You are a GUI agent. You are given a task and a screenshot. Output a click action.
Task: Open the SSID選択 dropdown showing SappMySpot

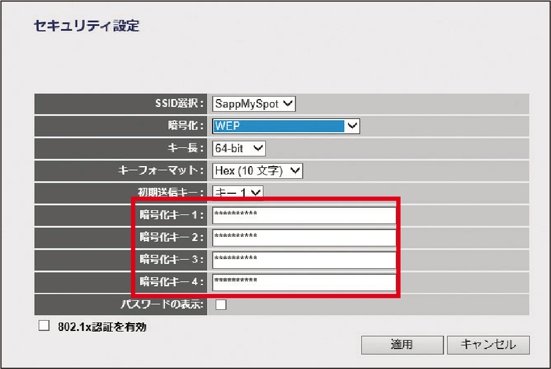coord(254,104)
